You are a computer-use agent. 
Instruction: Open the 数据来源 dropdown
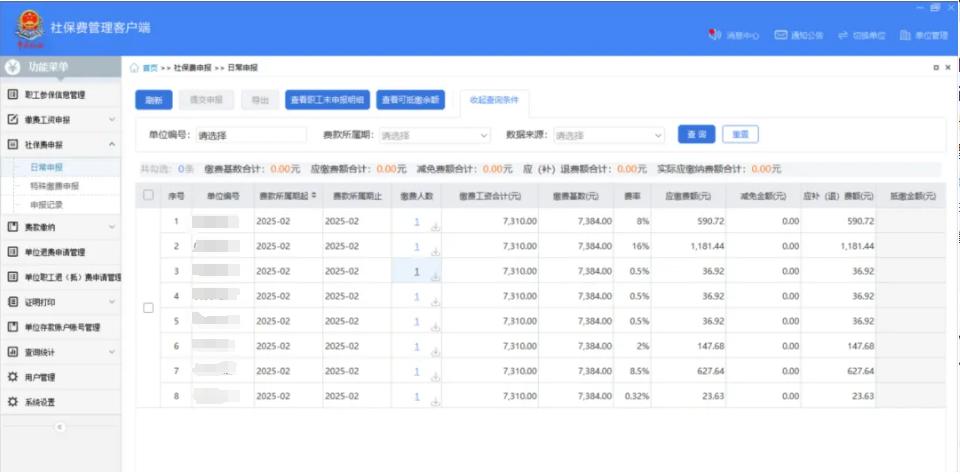pyautogui.click(x=609, y=135)
